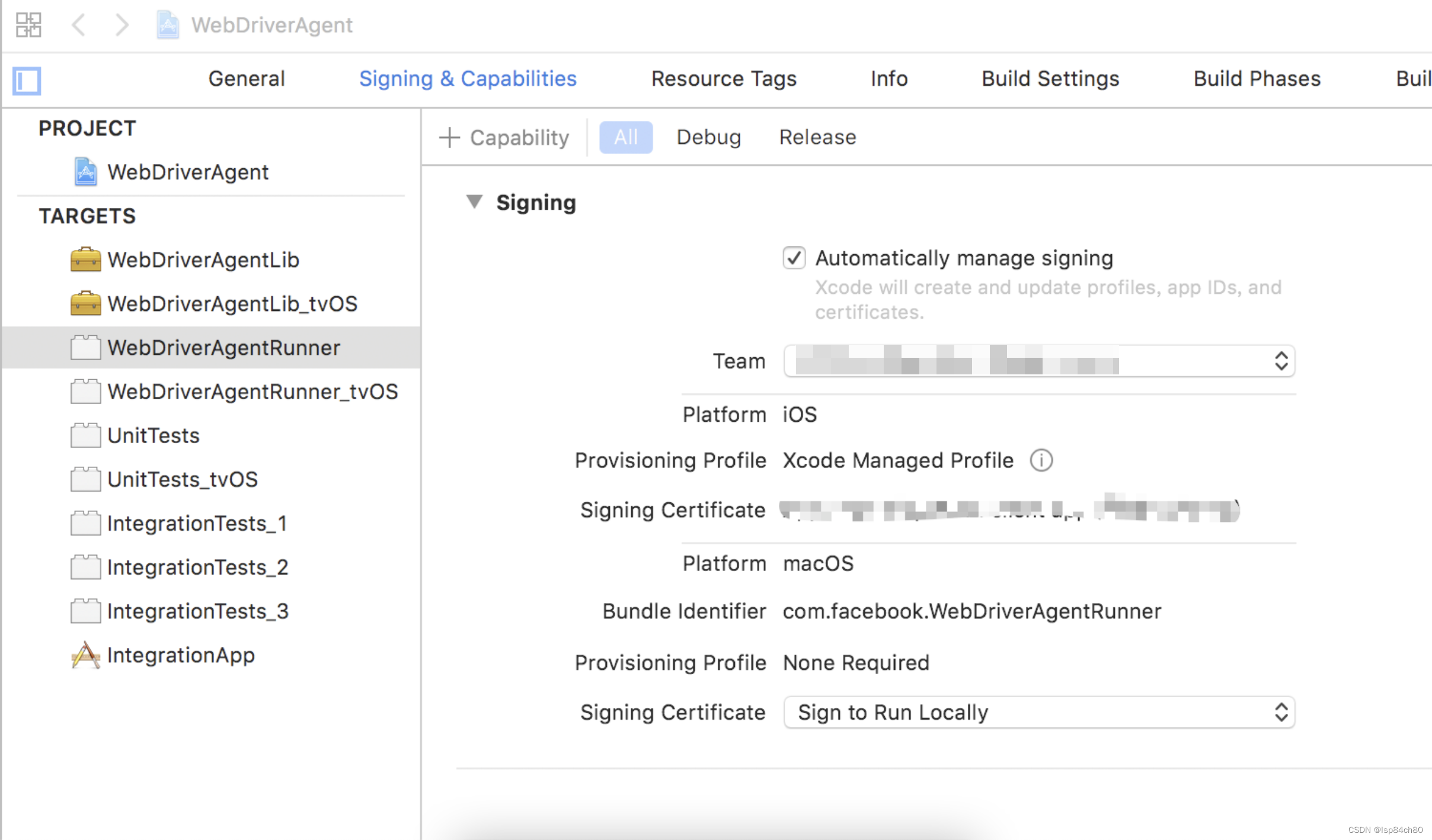Click the Provisioning Profile info icon

coord(1044,460)
